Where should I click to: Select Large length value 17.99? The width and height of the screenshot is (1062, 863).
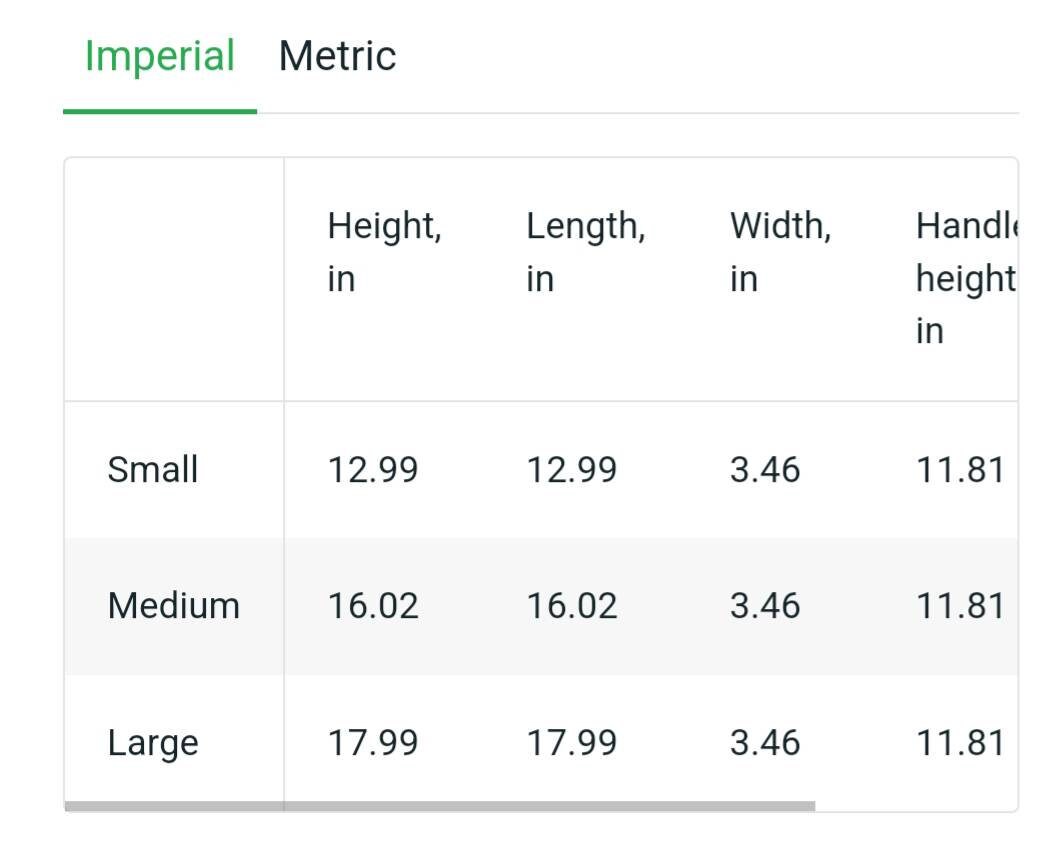coord(572,742)
